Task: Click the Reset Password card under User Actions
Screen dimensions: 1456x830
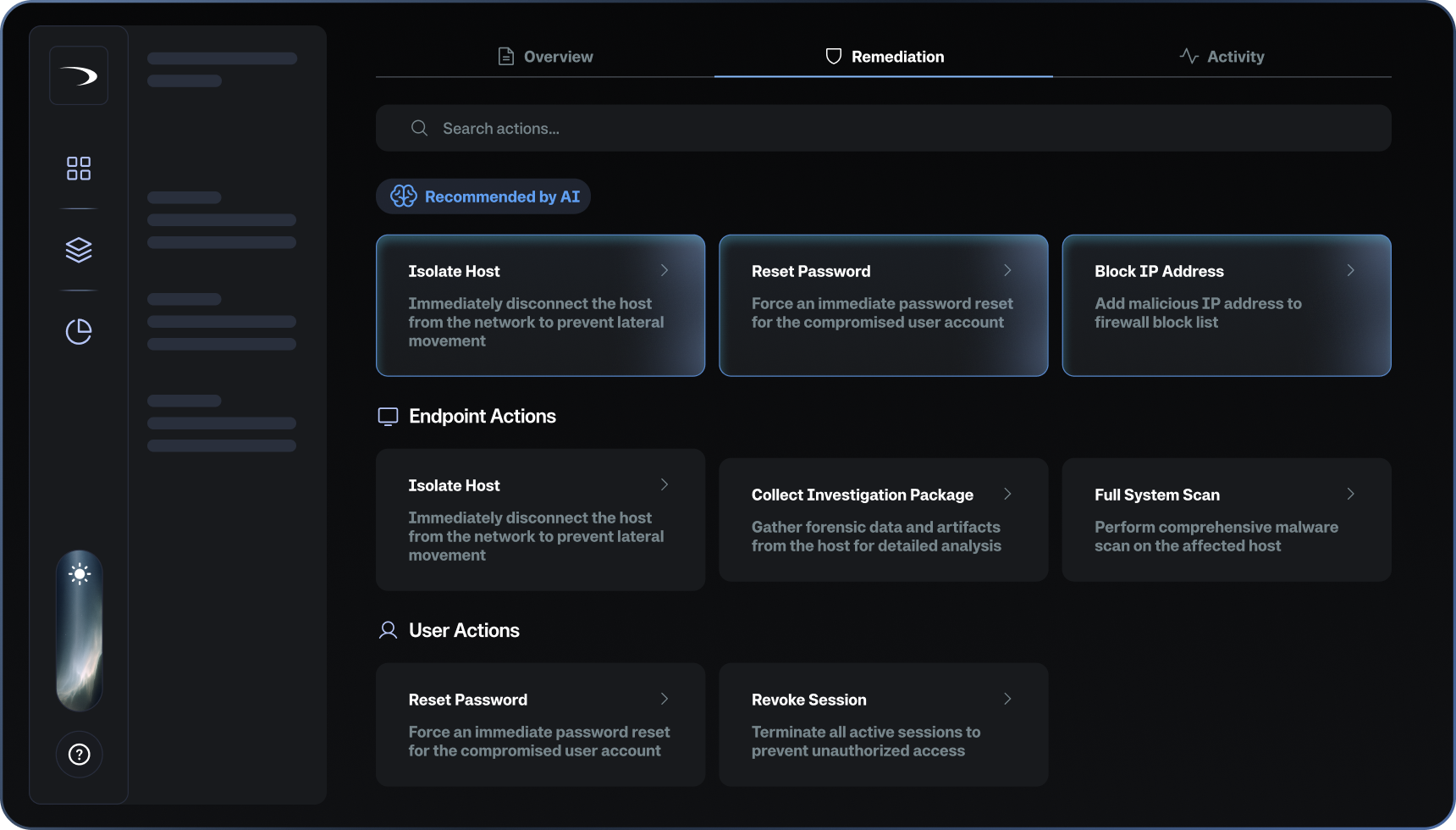Action: pyautogui.click(x=539, y=724)
